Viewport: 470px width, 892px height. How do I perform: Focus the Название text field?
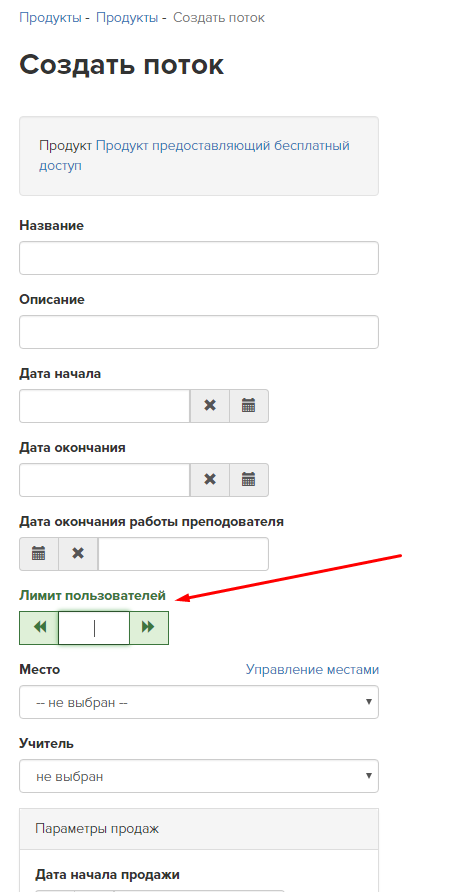(x=199, y=258)
